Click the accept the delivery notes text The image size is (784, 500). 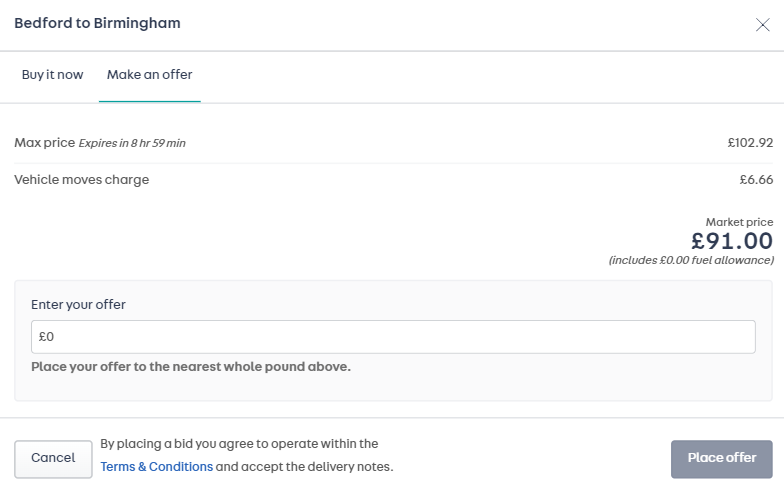(305, 467)
